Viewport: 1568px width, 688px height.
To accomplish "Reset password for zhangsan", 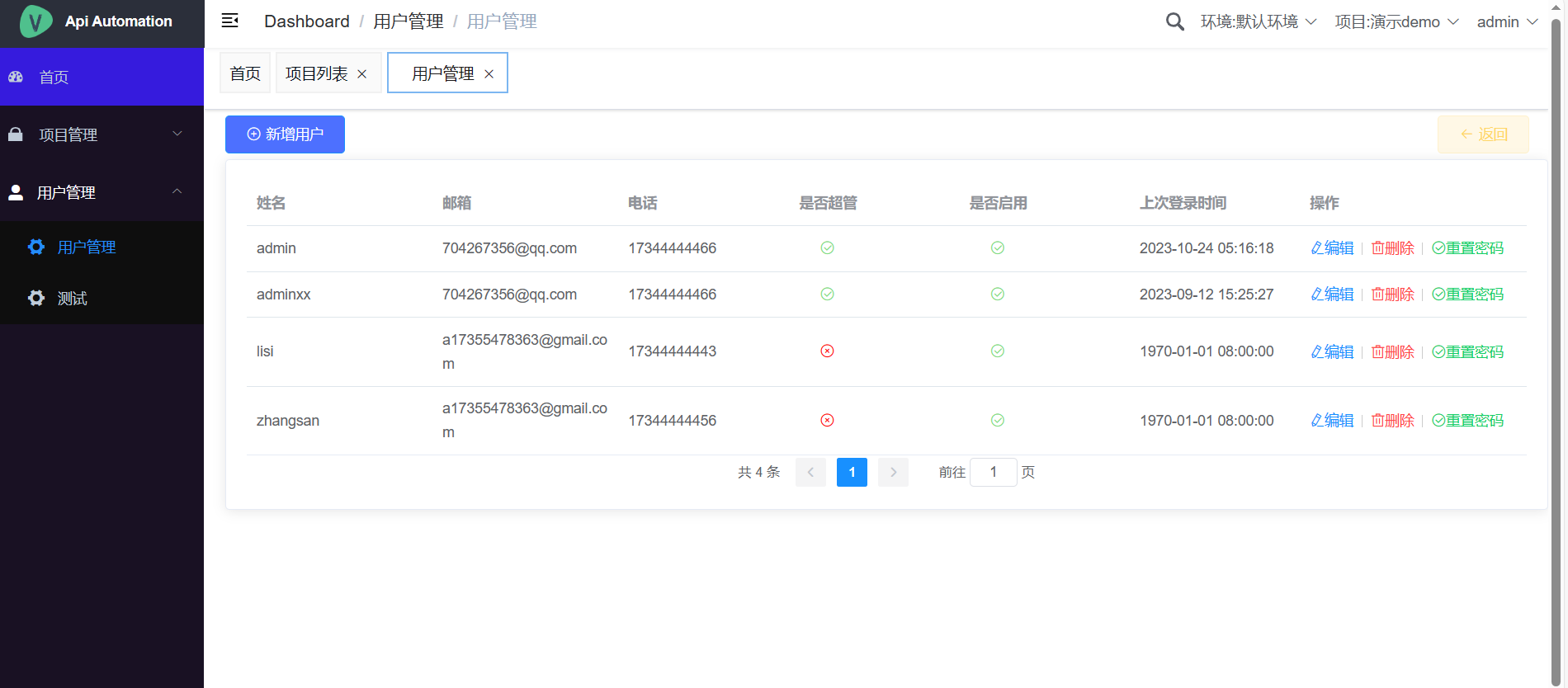I will tap(1467, 421).
